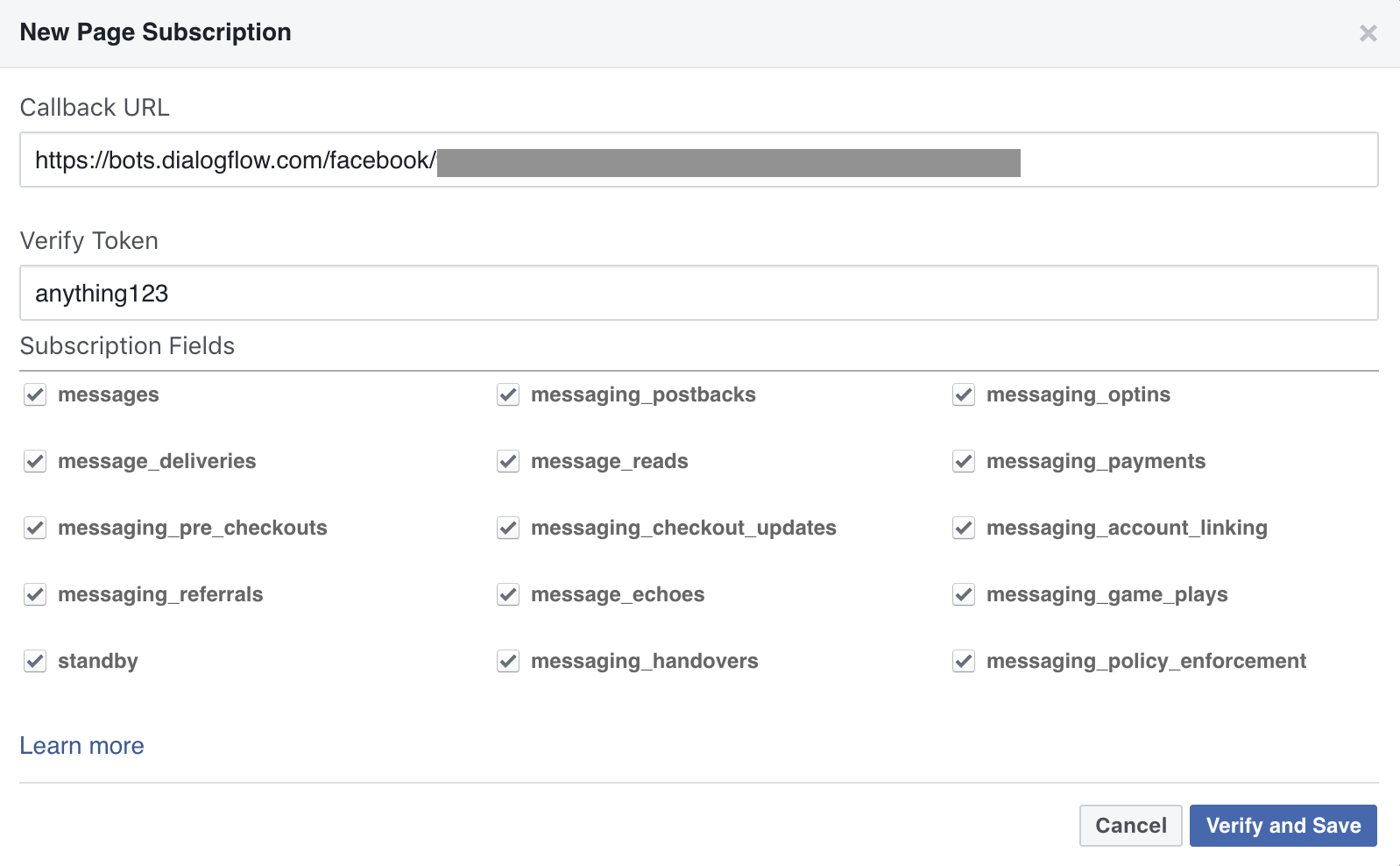Toggle the messaging_referrals checkbox
1400x866 pixels.
tap(35, 594)
